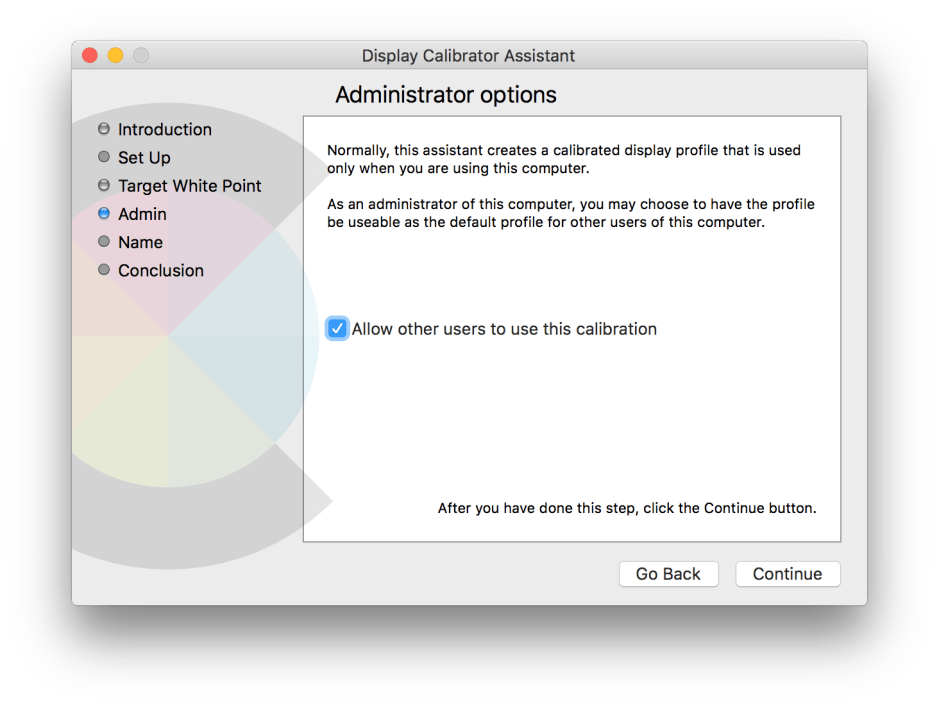This screenshot has height=708, width=939.
Task: Click the Display Calibrator Assistant title bar
Action: pos(468,56)
